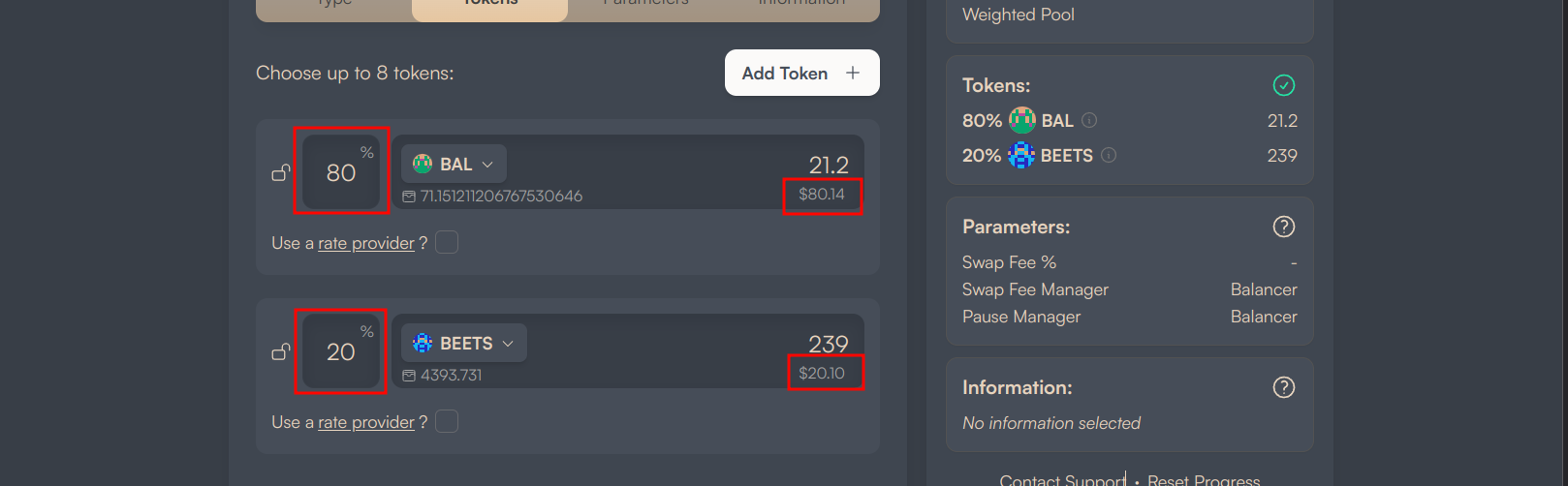Switch to the Tokens tab
The height and width of the screenshot is (486, 1568).
point(489,5)
